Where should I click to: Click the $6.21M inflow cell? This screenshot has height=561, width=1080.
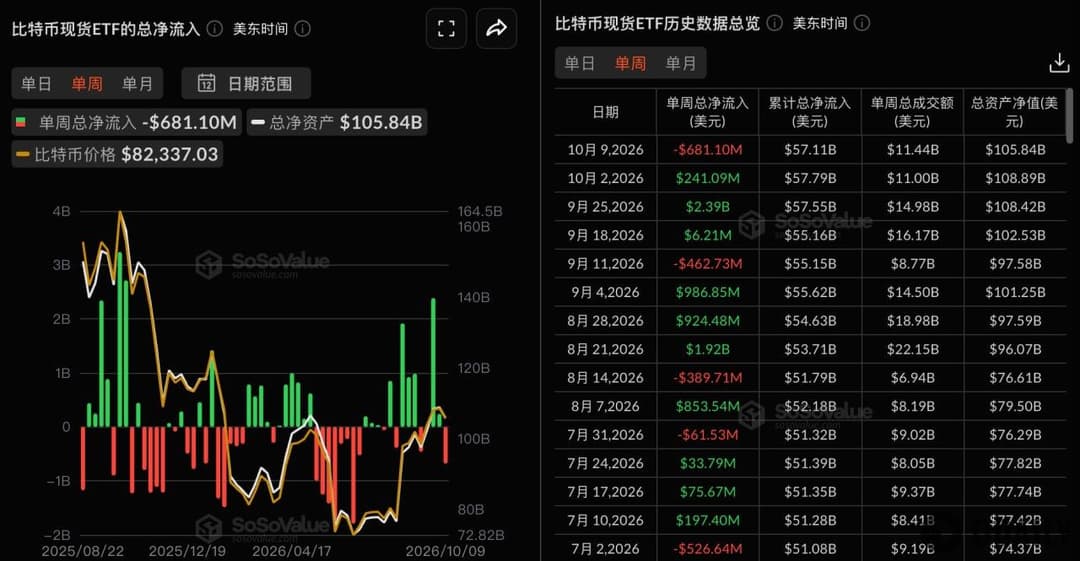pos(707,235)
